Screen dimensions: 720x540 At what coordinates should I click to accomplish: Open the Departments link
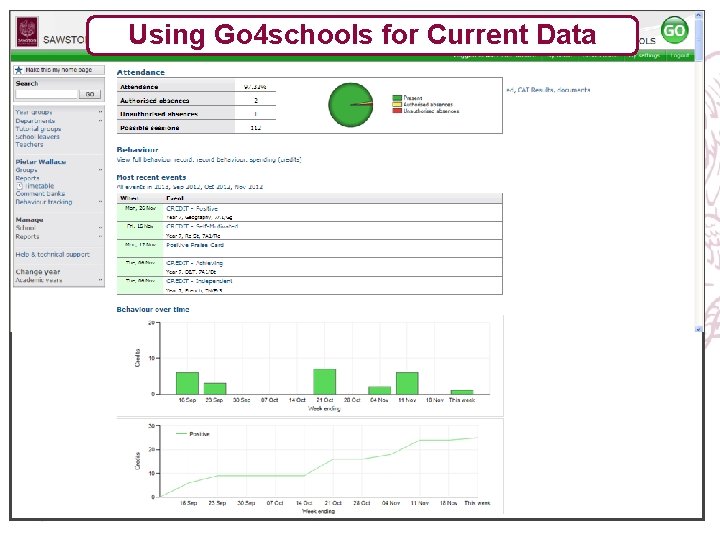pos(35,121)
